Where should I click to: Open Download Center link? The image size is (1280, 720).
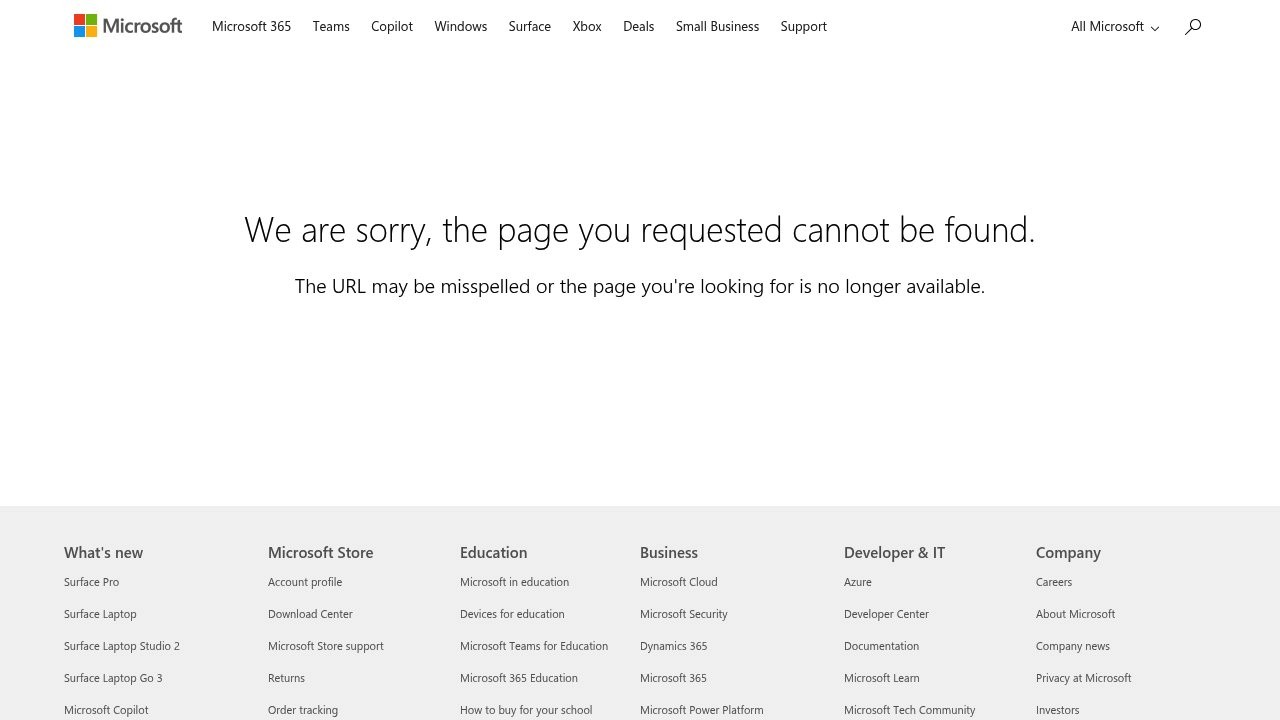pos(310,614)
